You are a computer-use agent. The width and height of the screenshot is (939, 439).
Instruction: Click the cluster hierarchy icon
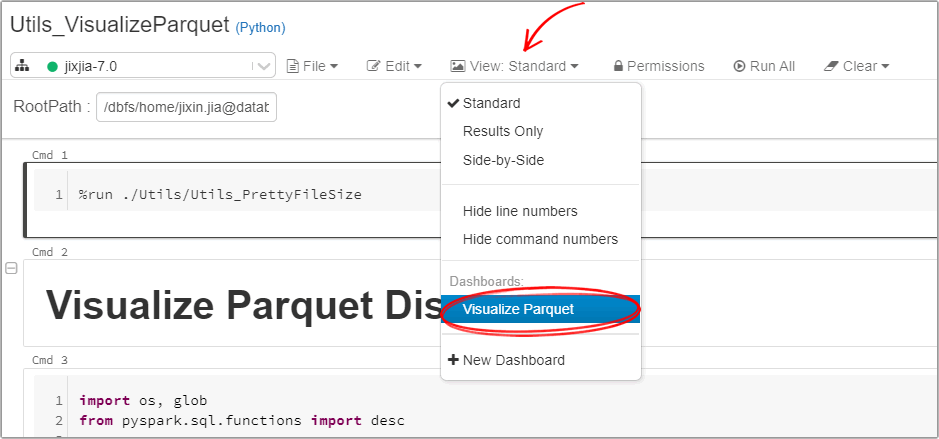pos(22,66)
